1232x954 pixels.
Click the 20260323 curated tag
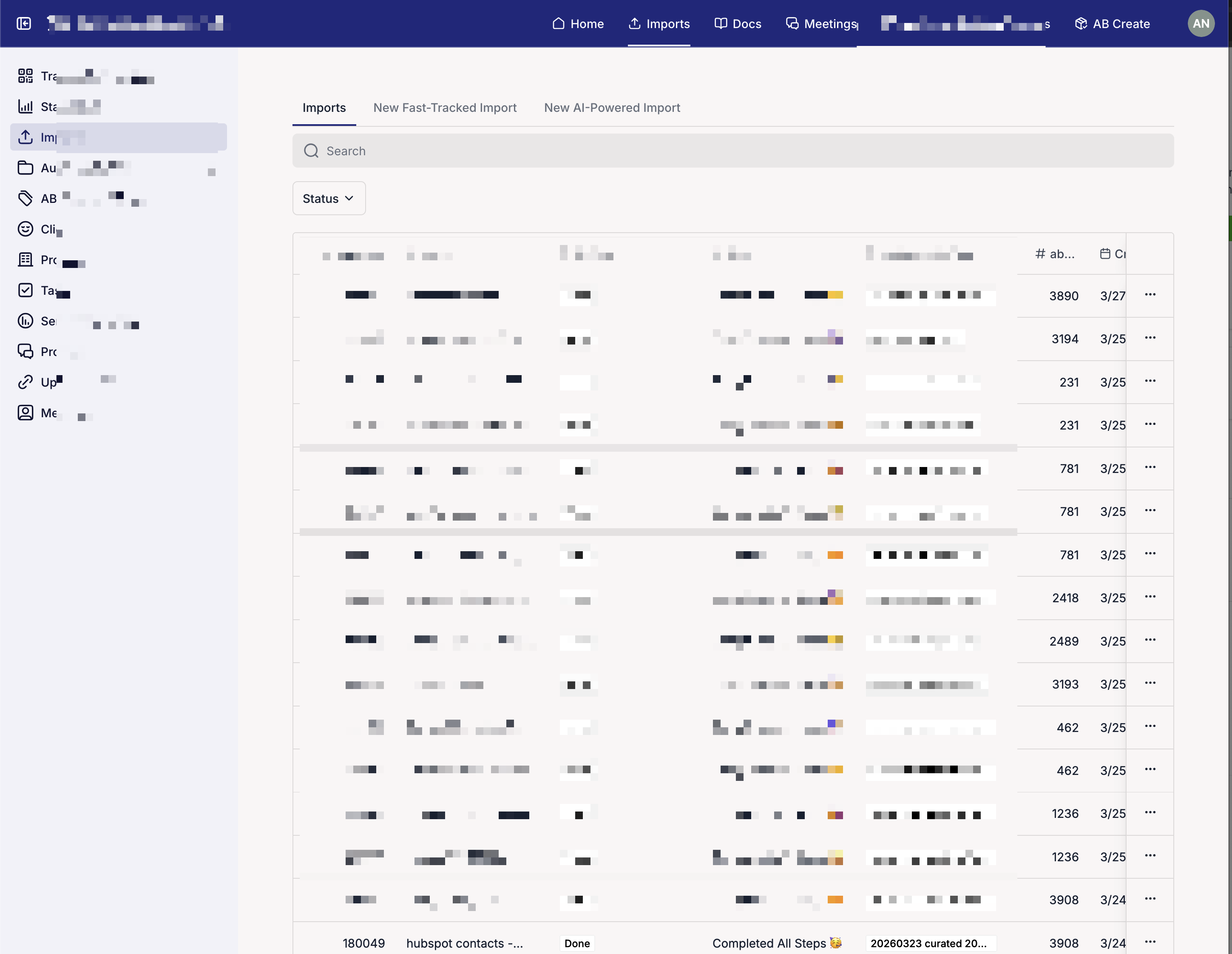click(929, 943)
